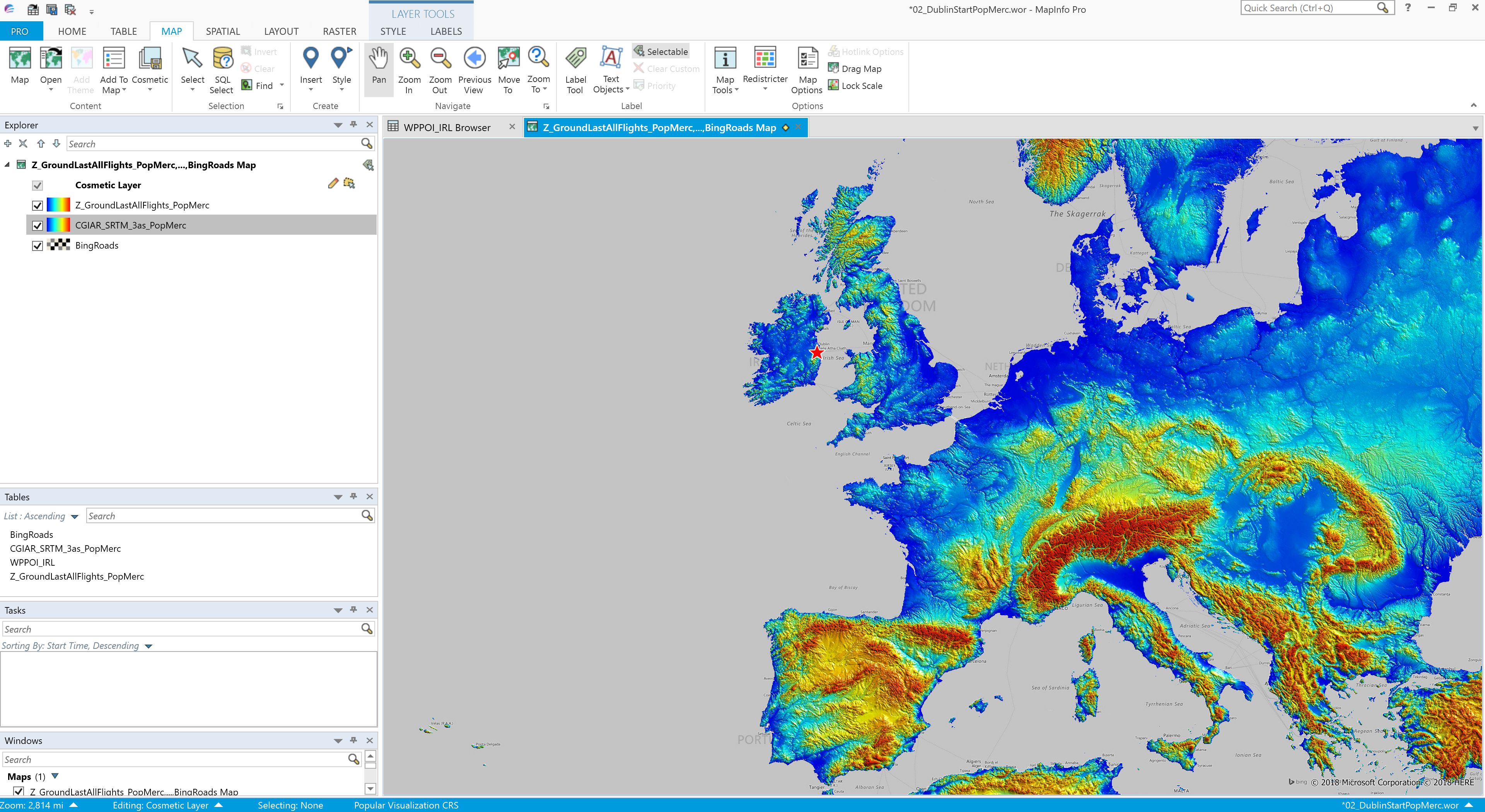Uncheck BingRoads layer visibility
1485x812 pixels.
coord(38,246)
